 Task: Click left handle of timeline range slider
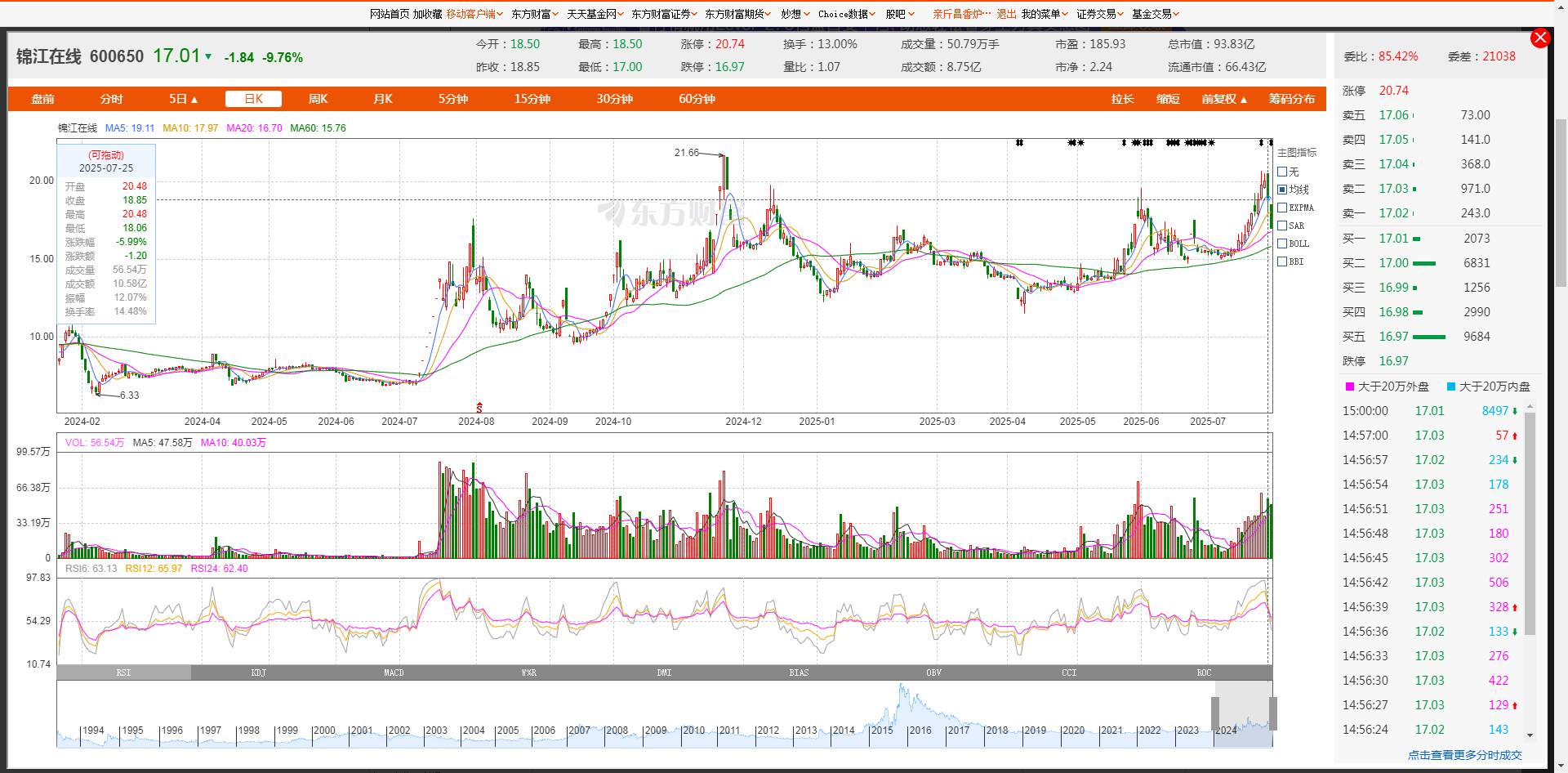pyautogui.click(x=1215, y=713)
